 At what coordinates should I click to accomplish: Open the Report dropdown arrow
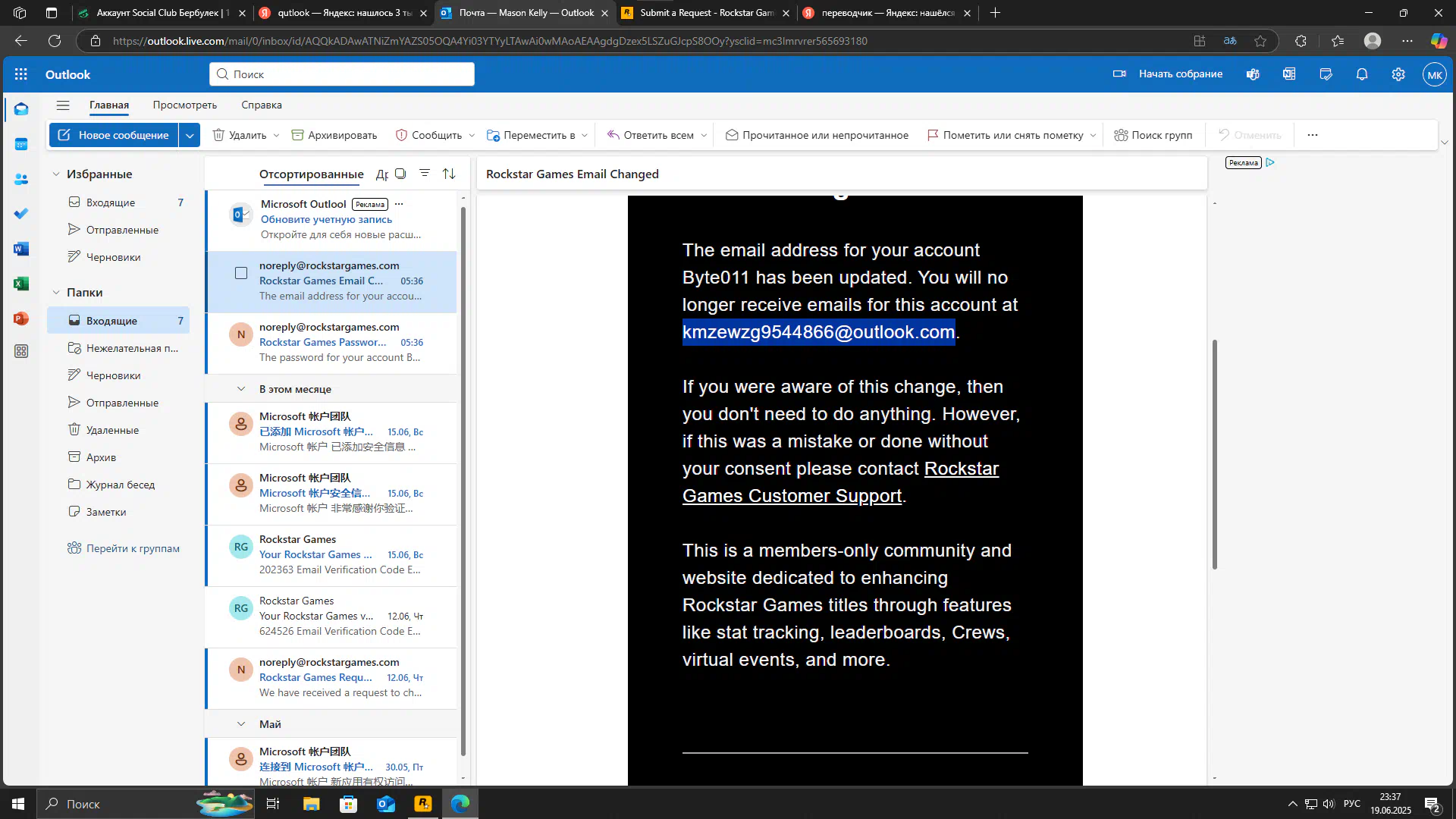point(472,135)
